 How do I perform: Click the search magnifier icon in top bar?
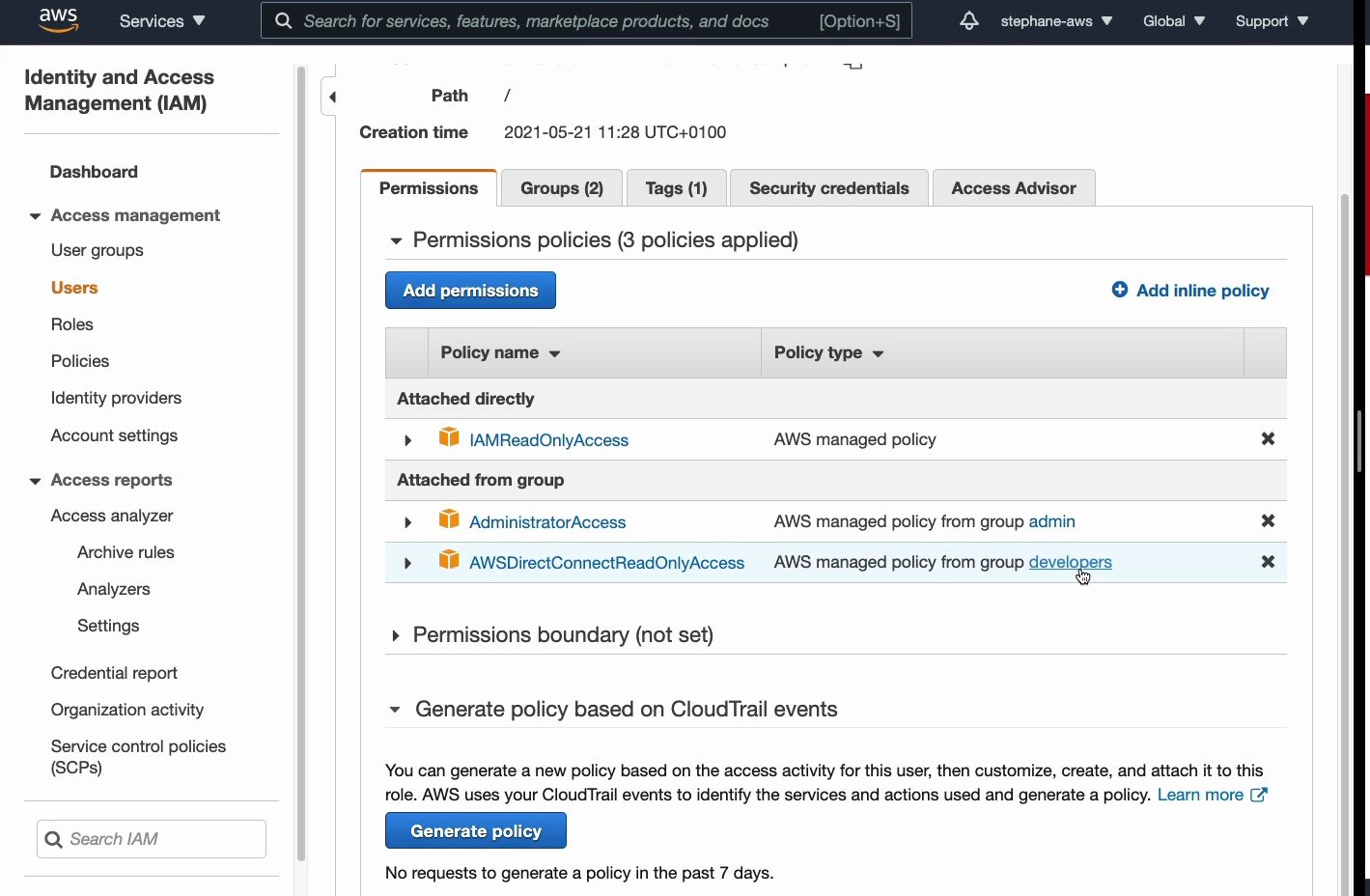(x=283, y=20)
